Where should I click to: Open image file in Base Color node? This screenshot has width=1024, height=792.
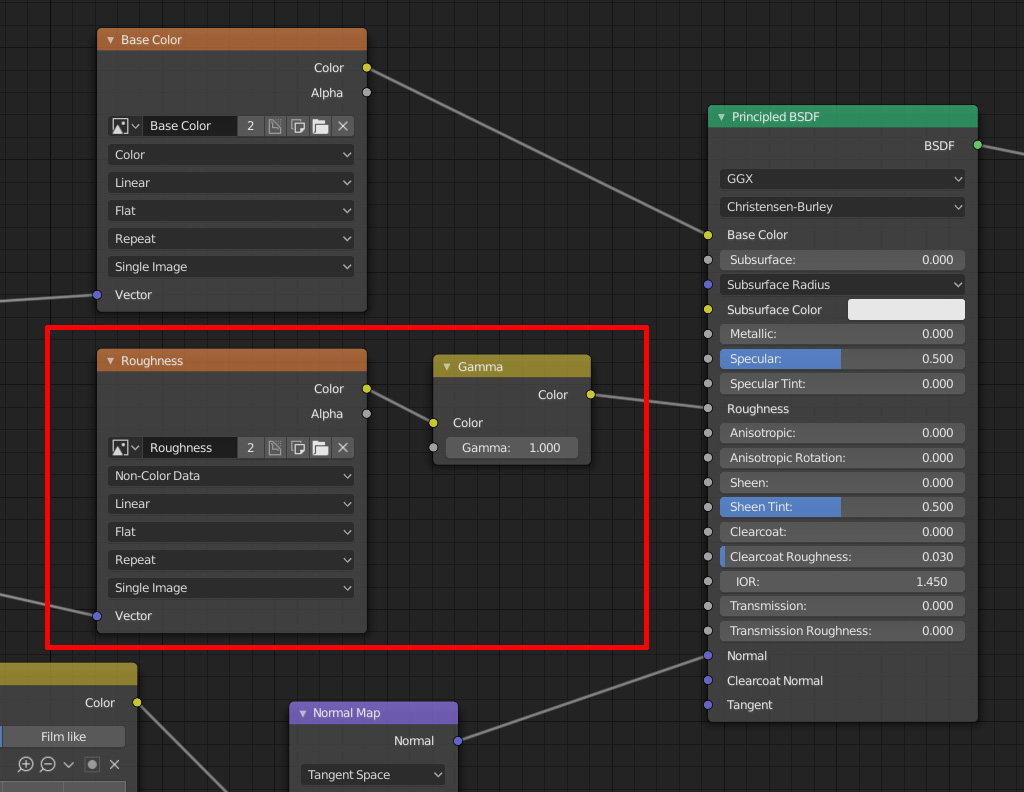320,126
